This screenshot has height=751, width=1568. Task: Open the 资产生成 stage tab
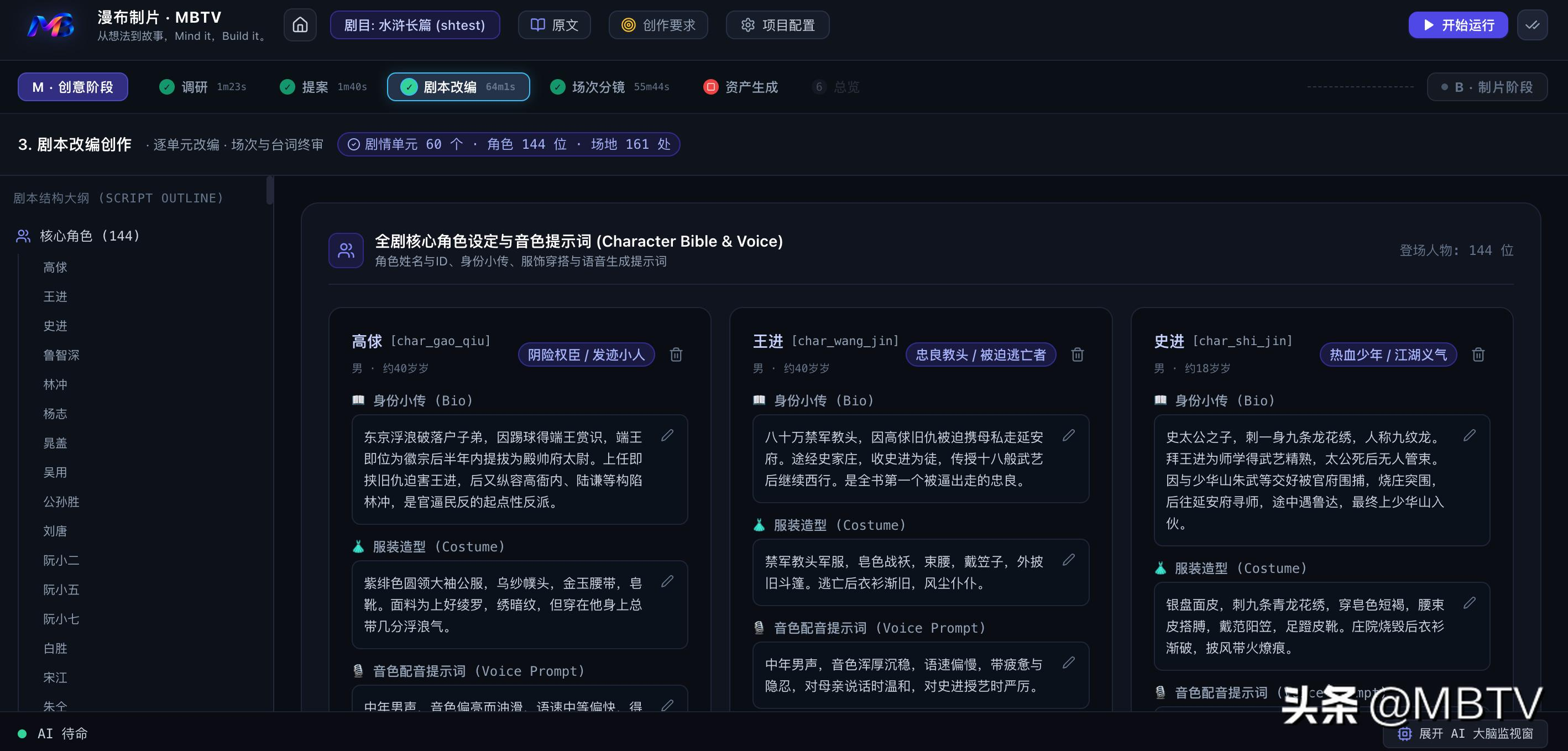point(740,87)
